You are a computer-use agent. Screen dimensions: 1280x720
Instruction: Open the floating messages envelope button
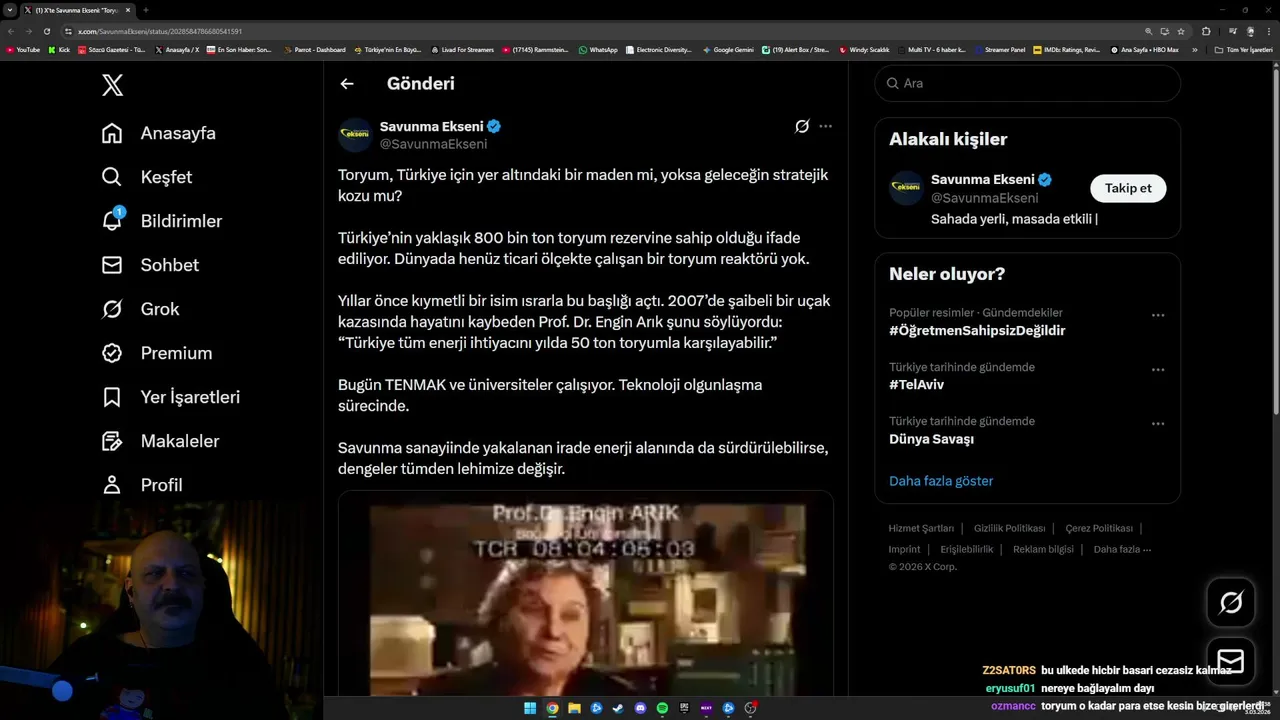coord(1231,661)
